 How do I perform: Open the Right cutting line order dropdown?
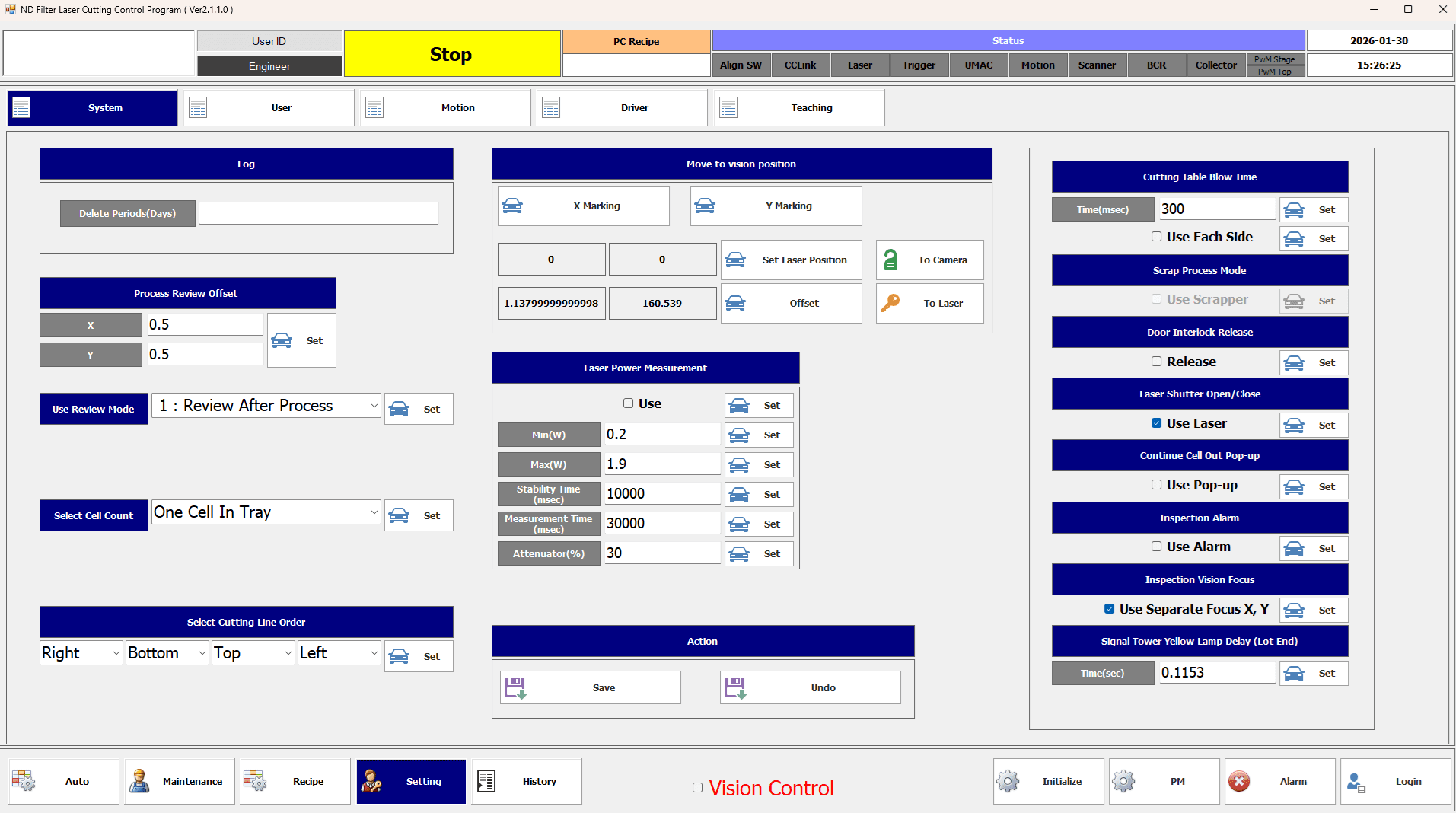point(116,653)
